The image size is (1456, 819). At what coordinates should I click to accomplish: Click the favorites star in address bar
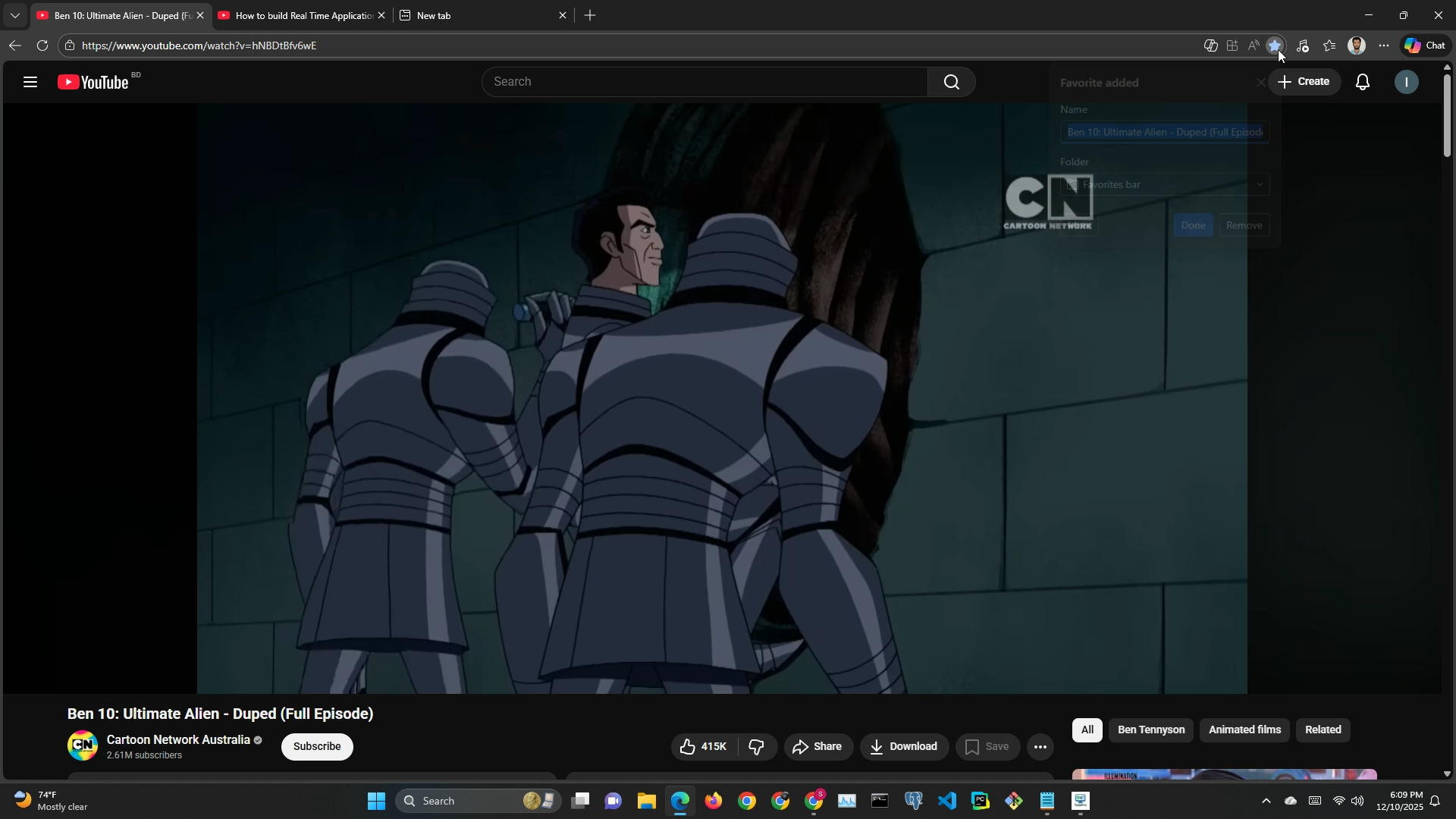[x=1275, y=45]
